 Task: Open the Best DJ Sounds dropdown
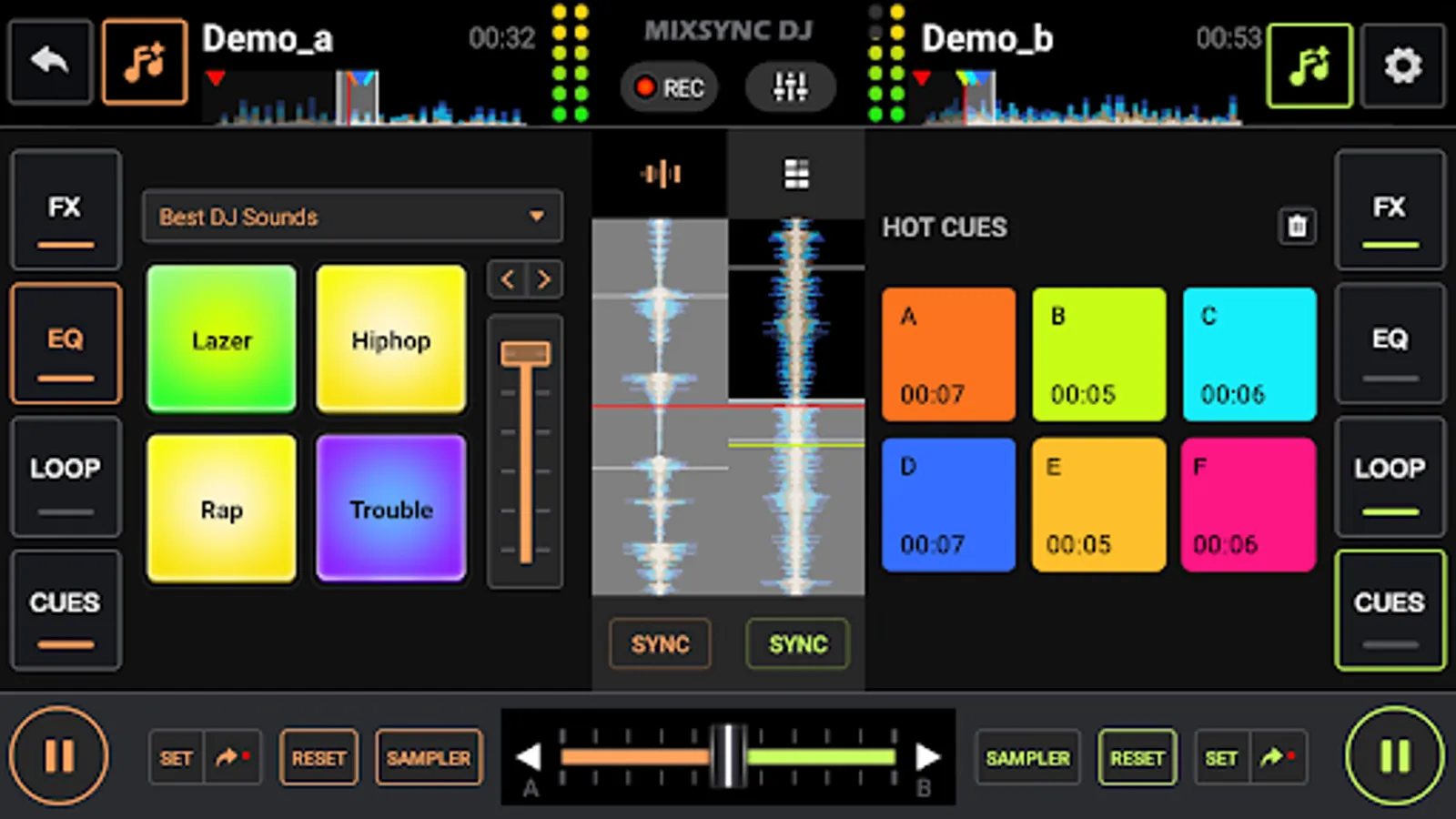click(352, 217)
